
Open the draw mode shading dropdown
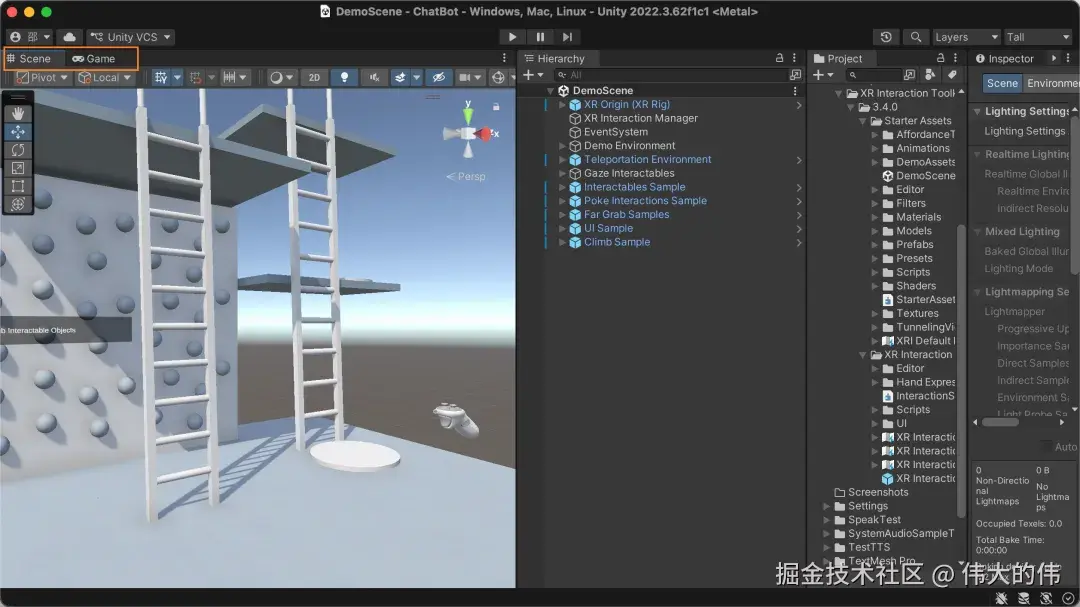(x=281, y=78)
